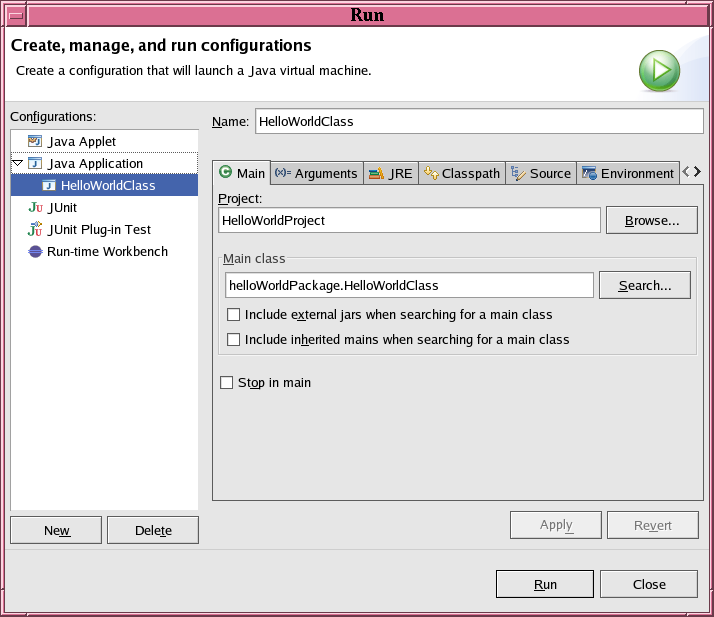The image size is (714, 617).
Task: Open the Classpath tab
Action: coord(462,173)
